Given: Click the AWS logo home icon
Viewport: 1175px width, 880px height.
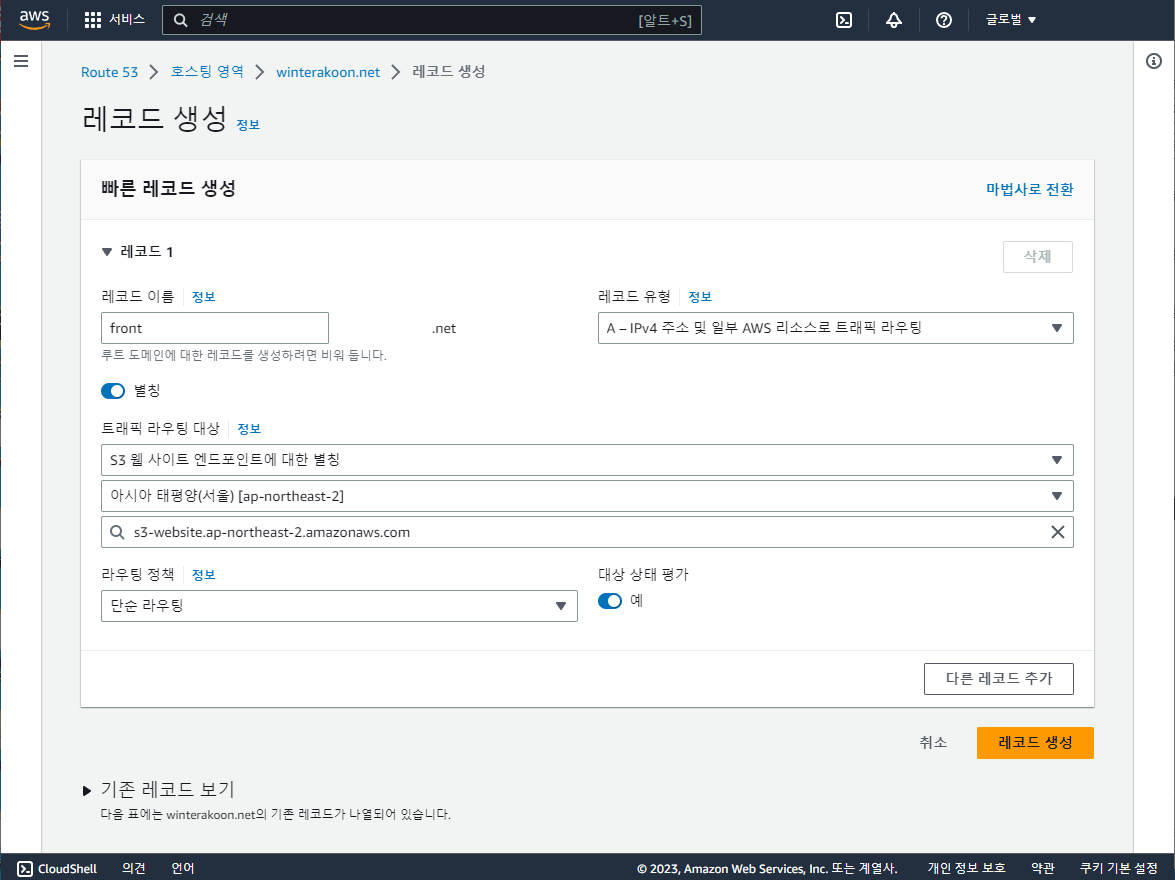Looking at the screenshot, I should [34, 19].
